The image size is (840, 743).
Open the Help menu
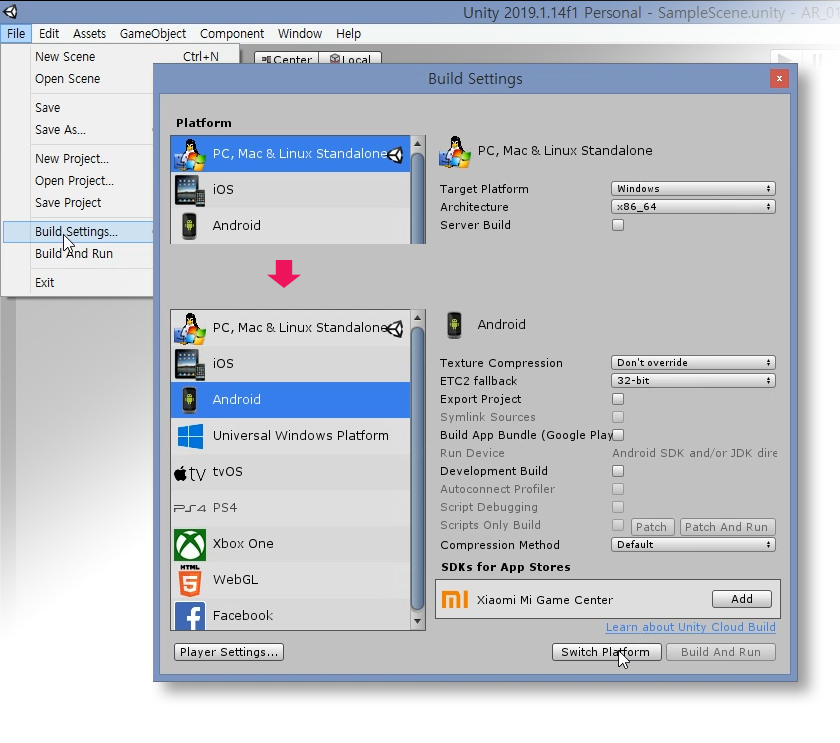tap(348, 34)
